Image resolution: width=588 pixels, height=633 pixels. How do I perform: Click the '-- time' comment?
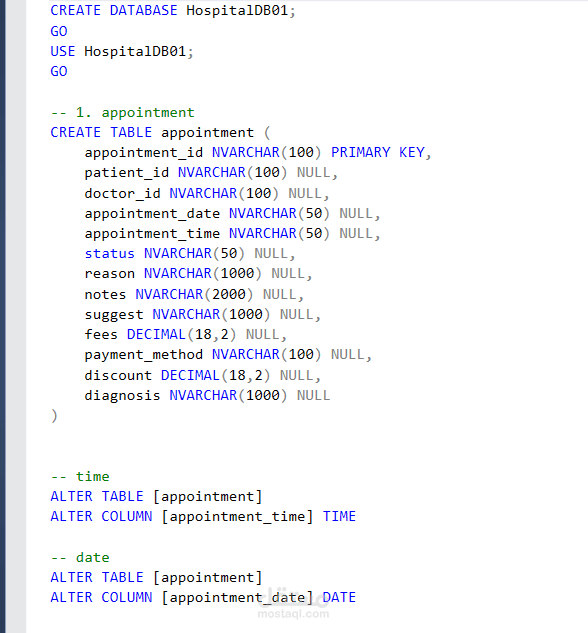pos(80,476)
